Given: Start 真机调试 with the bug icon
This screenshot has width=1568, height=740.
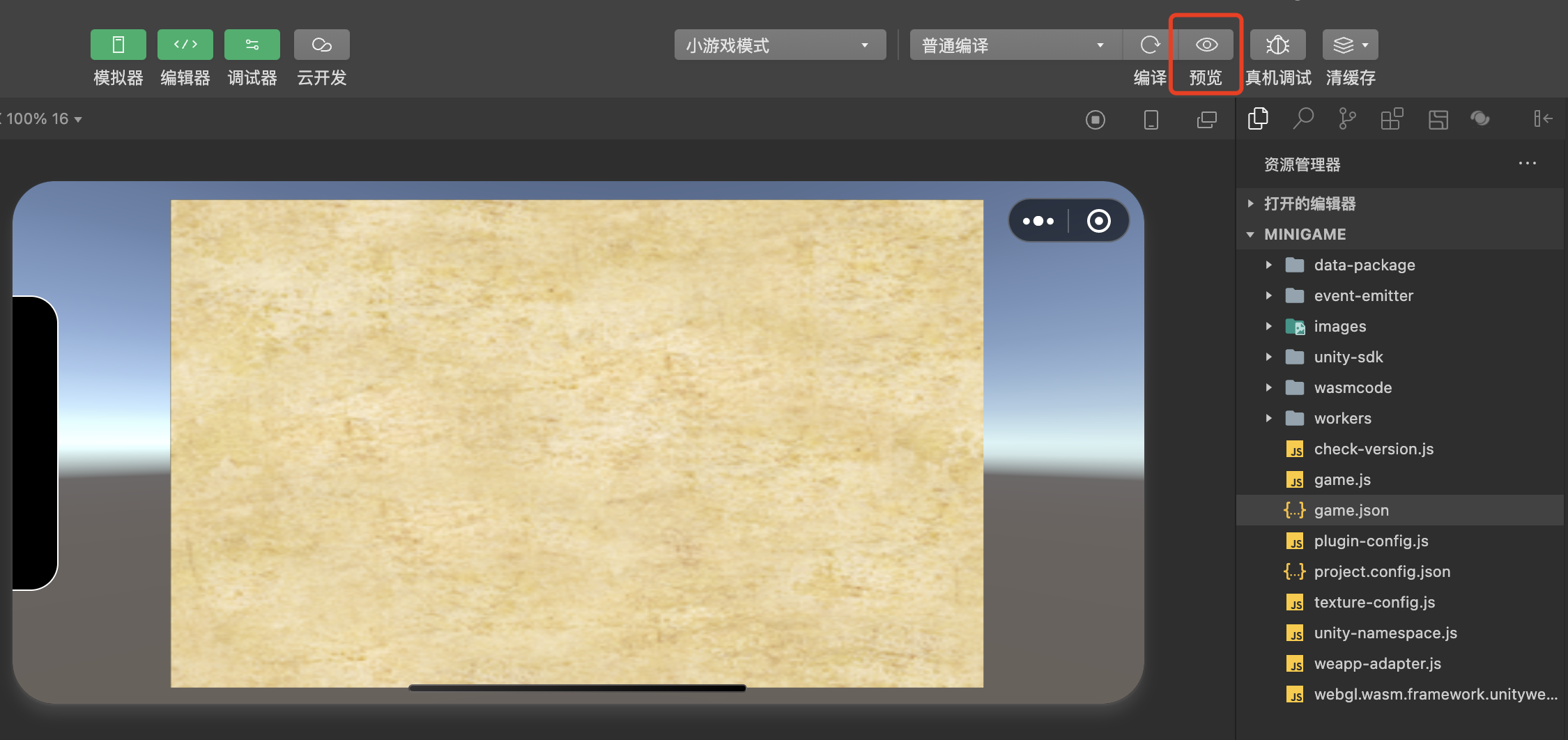Looking at the screenshot, I should [1277, 45].
